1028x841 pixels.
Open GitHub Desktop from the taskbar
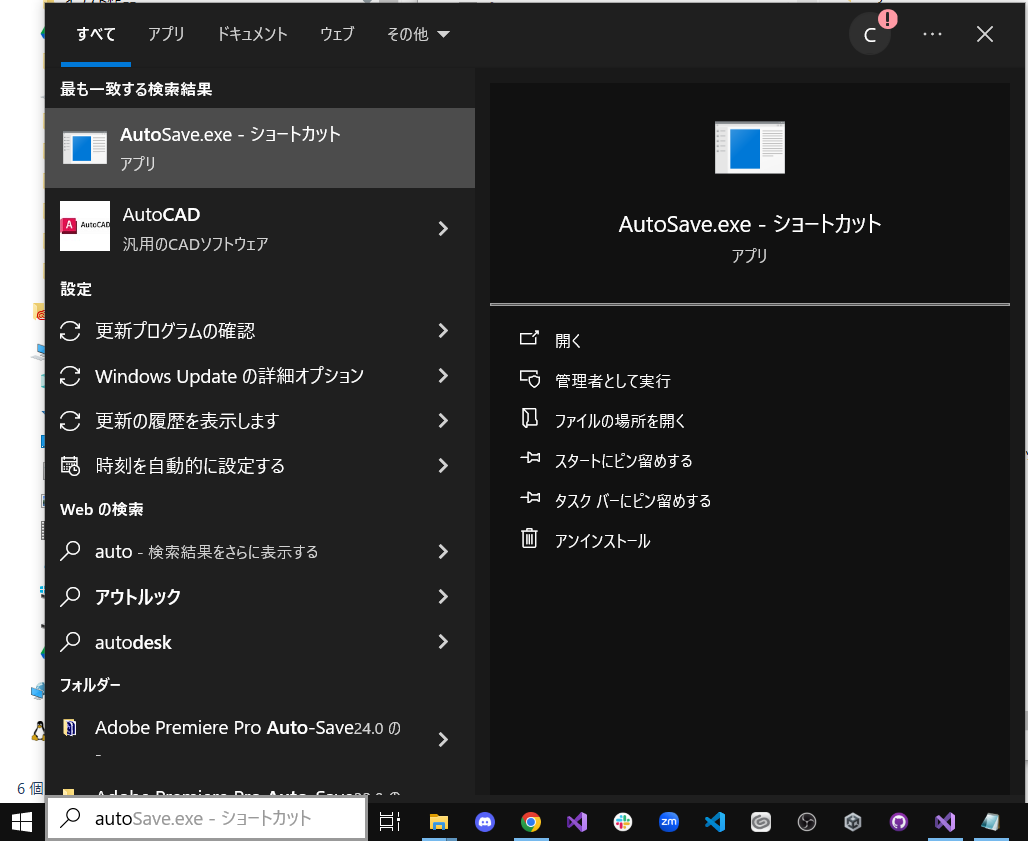pos(898,821)
